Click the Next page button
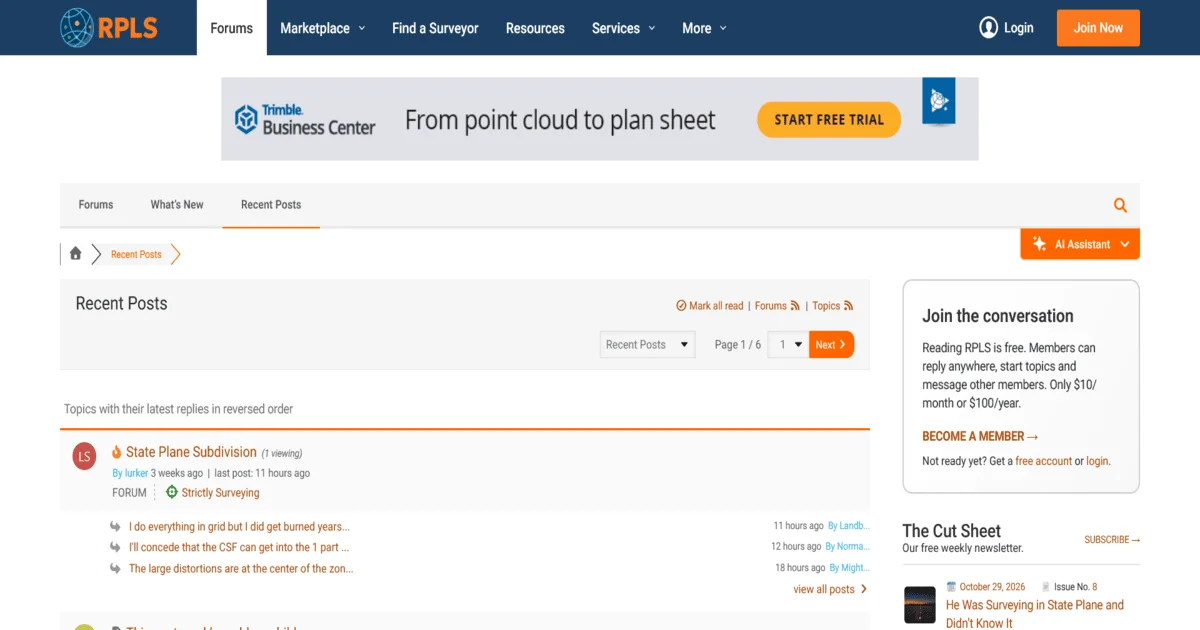The width and height of the screenshot is (1200, 630). pyautogui.click(x=831, y=345)
